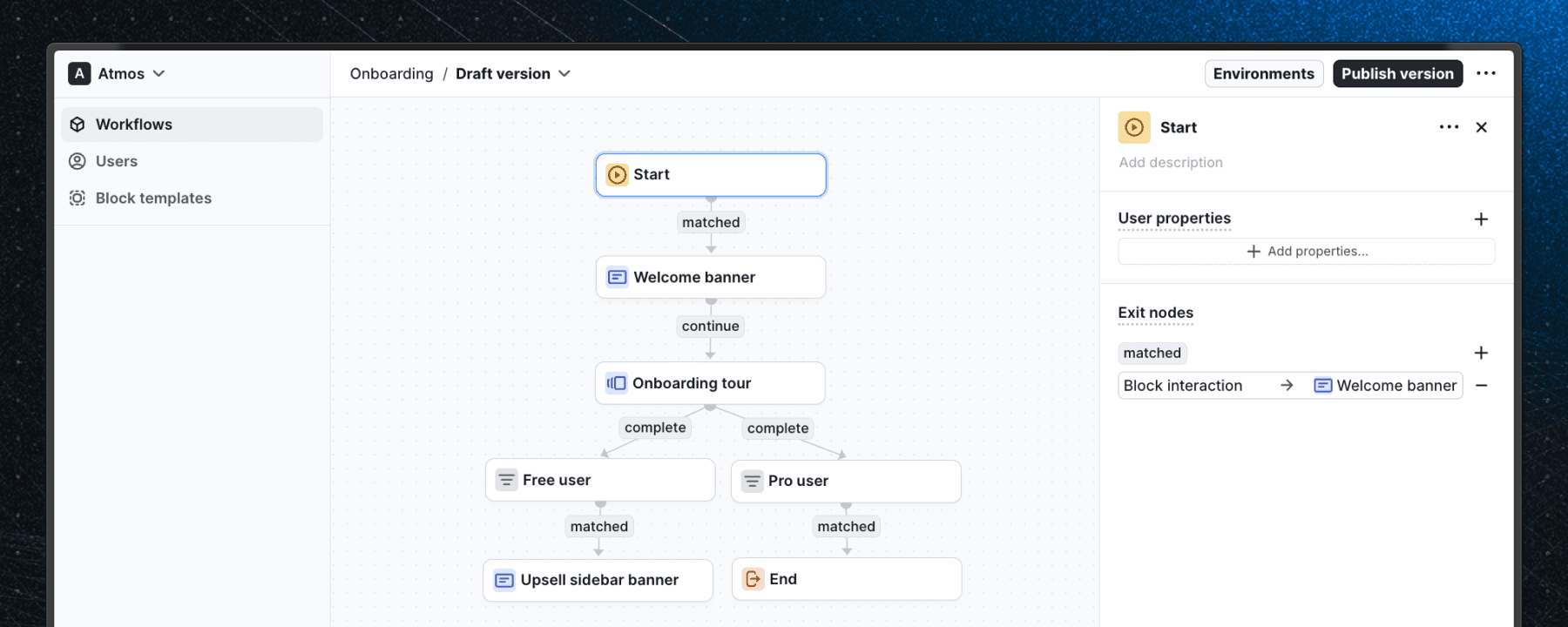Click the Welcome banner node icon
The height and width of the screenshot is (627, 1568).
(617, 277)
